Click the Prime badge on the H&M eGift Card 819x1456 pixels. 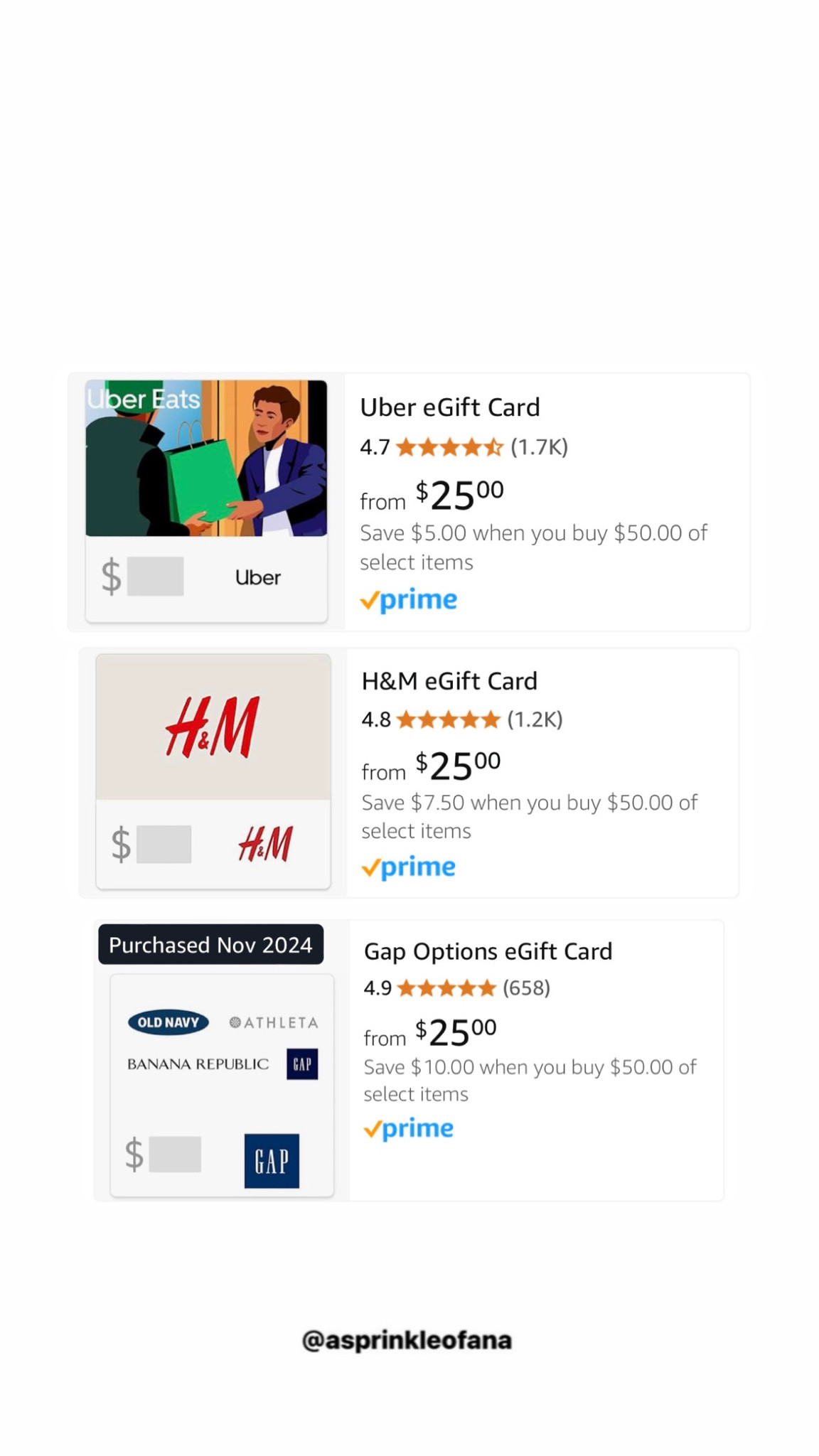click(x=408, y=867)
